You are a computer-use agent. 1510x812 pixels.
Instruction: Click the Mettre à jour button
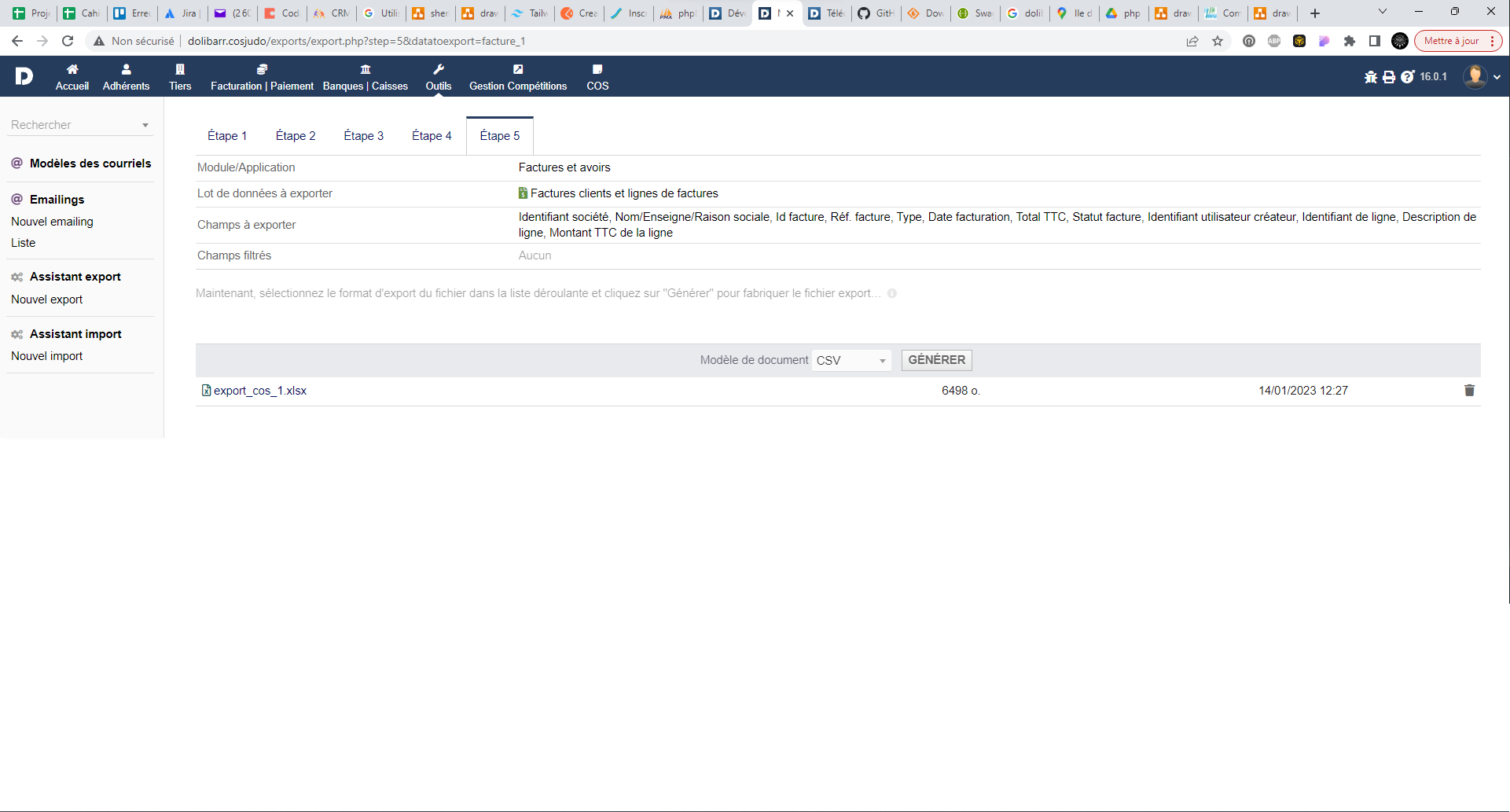(1458, 41)
